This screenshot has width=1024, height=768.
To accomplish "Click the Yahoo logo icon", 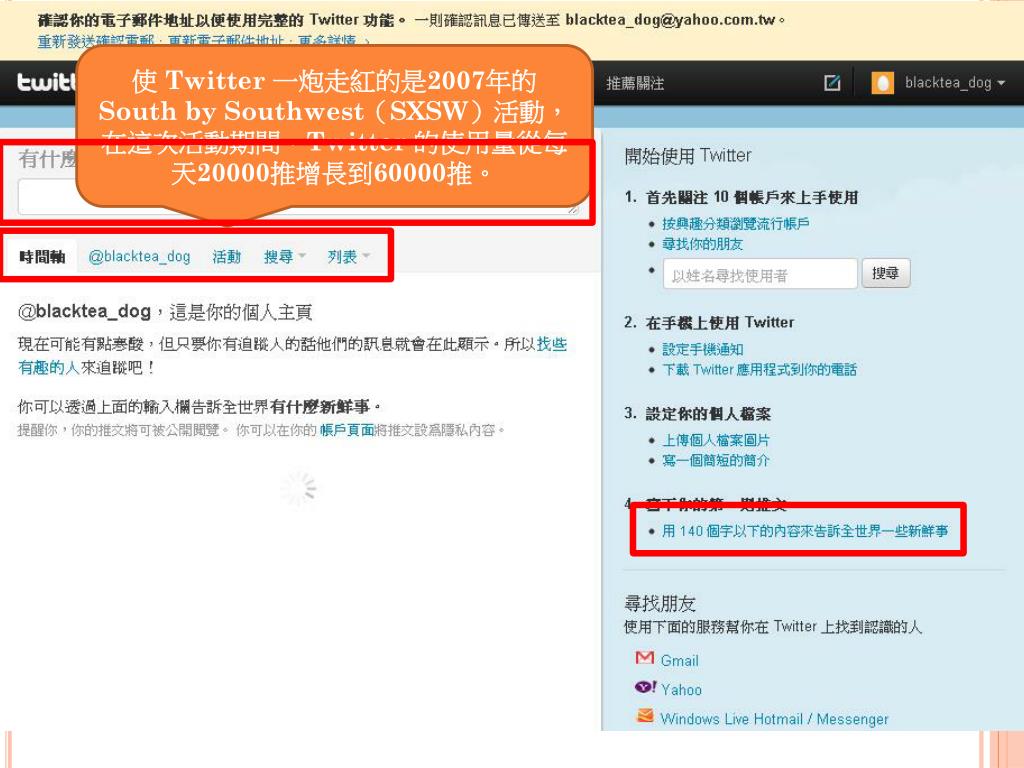I will coord(645,687).
